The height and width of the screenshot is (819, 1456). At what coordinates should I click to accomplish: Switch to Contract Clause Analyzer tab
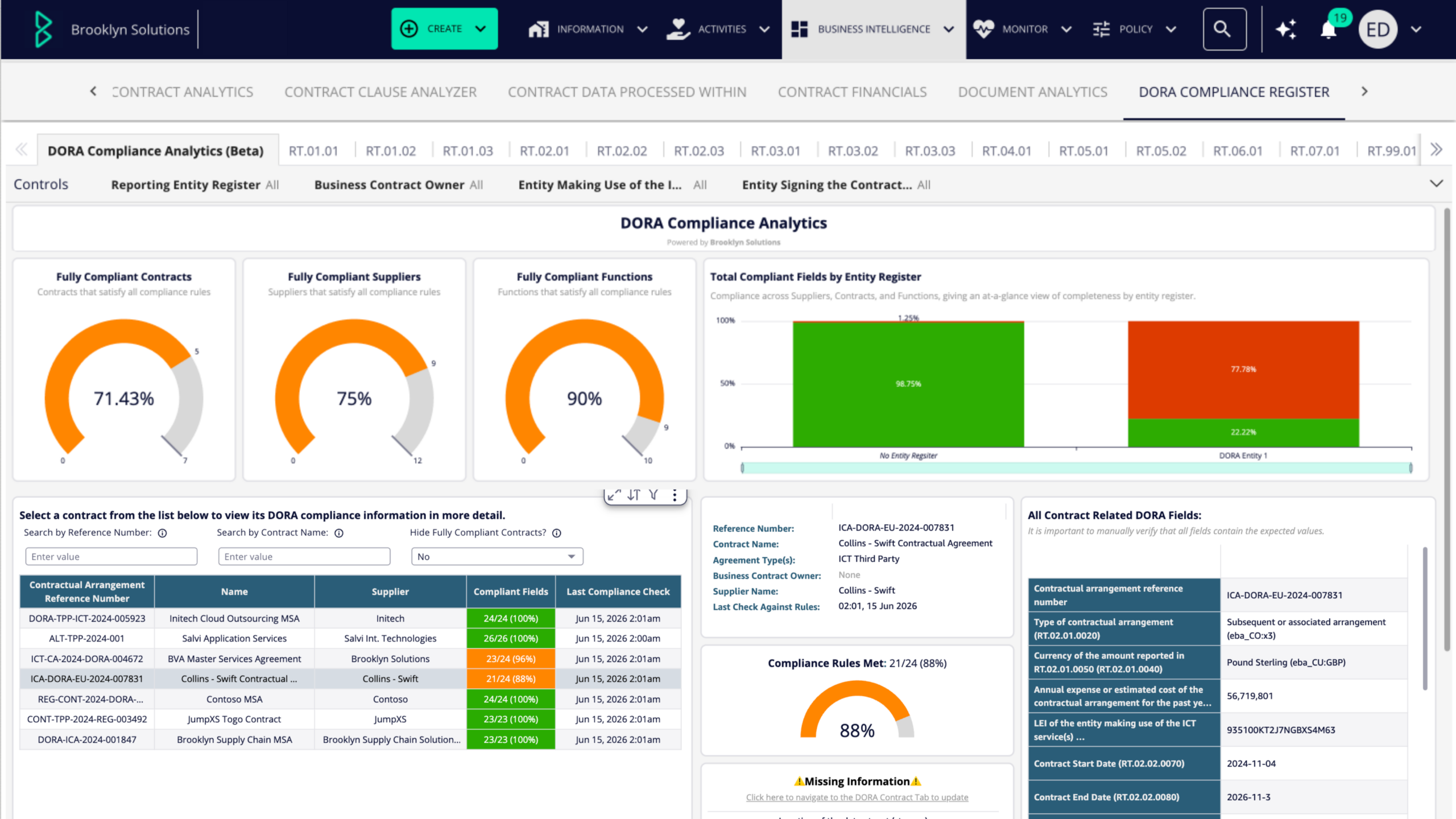tap(380, 92)
